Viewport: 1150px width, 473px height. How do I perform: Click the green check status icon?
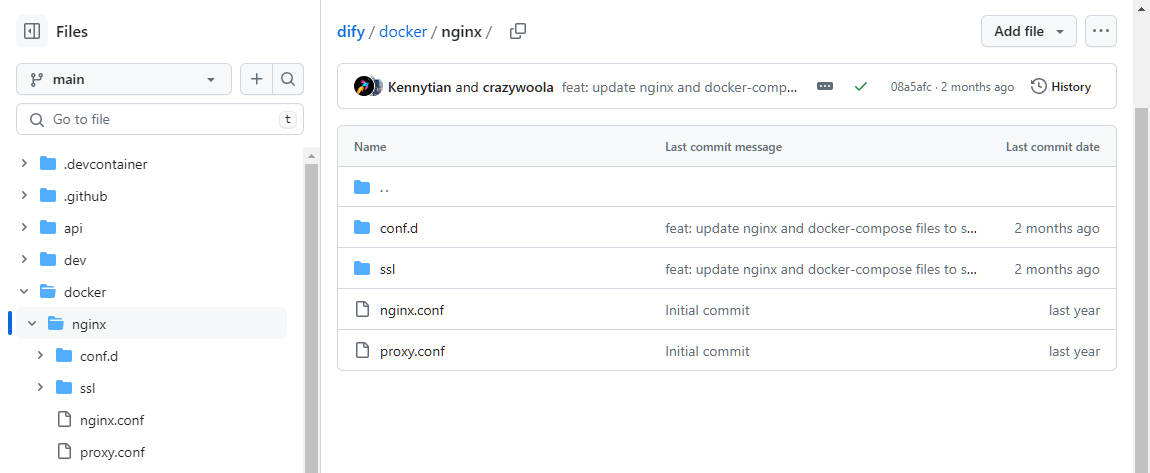(861, 87)
